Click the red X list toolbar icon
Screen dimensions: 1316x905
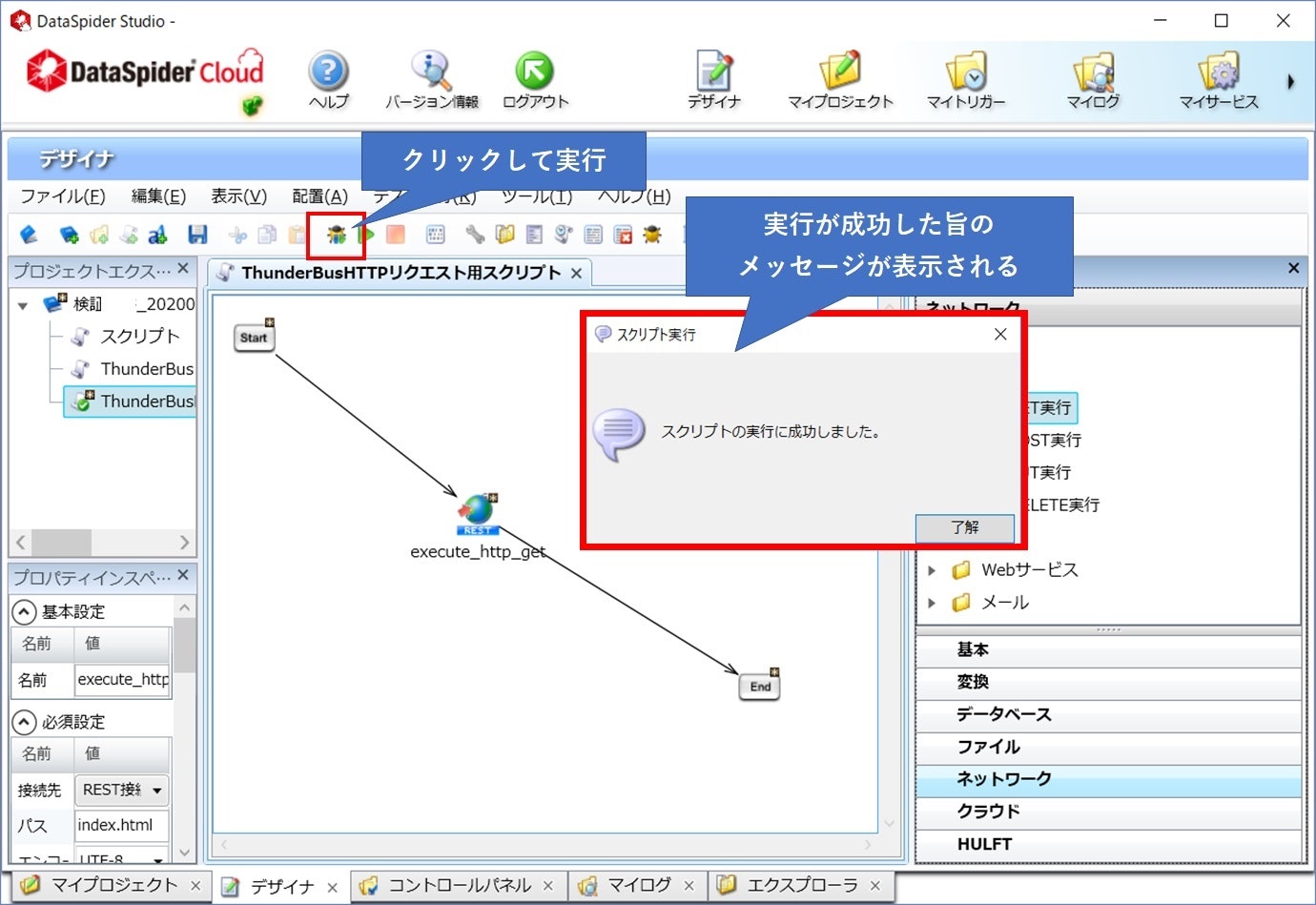point(623,235)
